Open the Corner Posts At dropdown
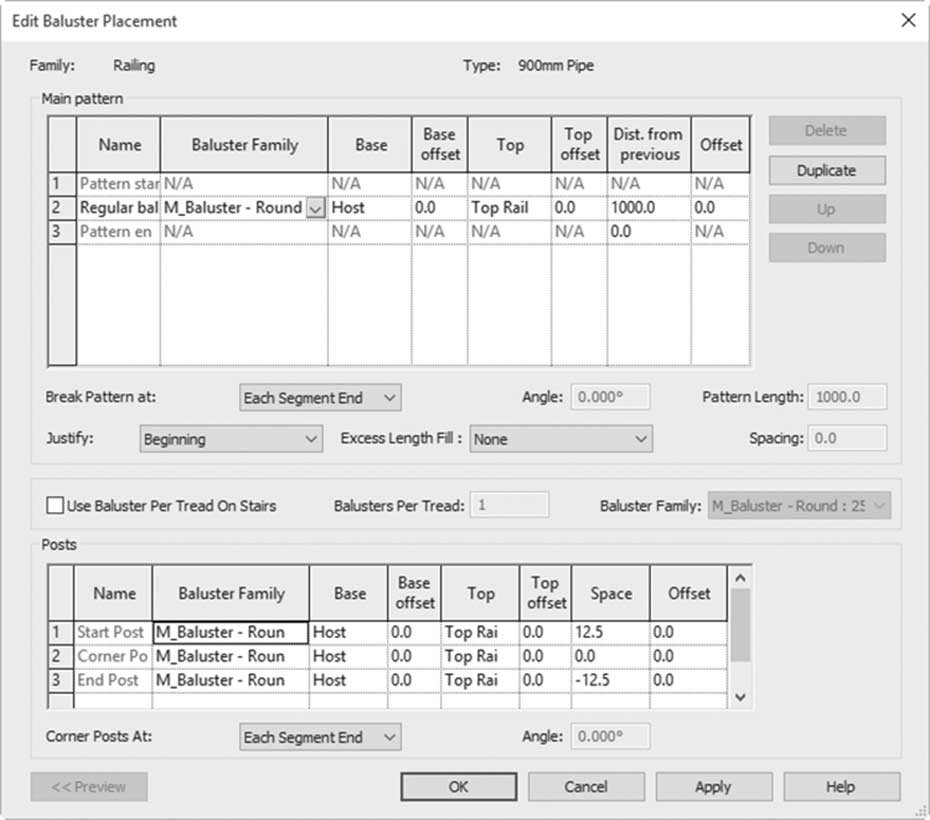This screenshot has width=930, height=820. point(320,737)
